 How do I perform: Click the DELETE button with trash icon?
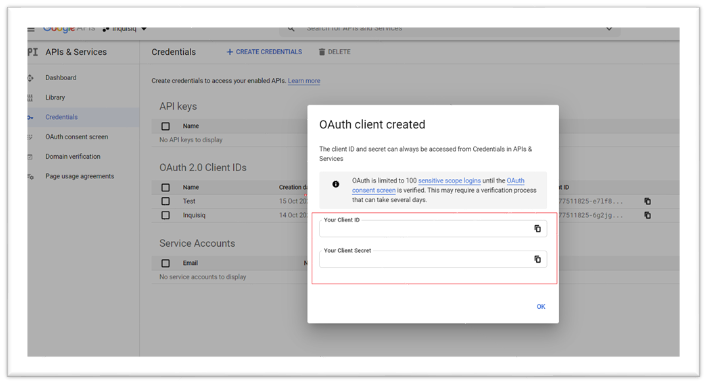(x=335, y=52)
